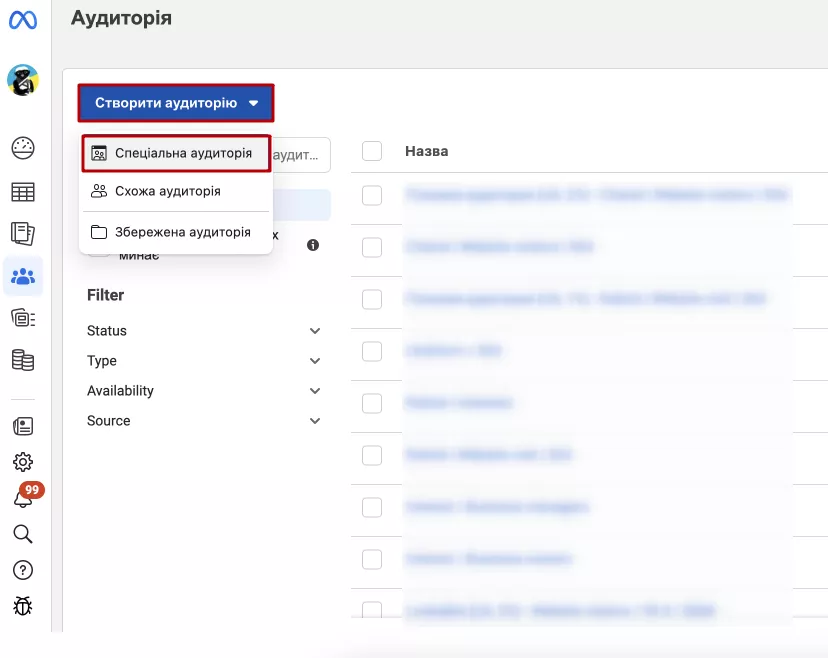Expand the Type filter
The width and height of the screenshot is (828, 658).
click(204, 361)
